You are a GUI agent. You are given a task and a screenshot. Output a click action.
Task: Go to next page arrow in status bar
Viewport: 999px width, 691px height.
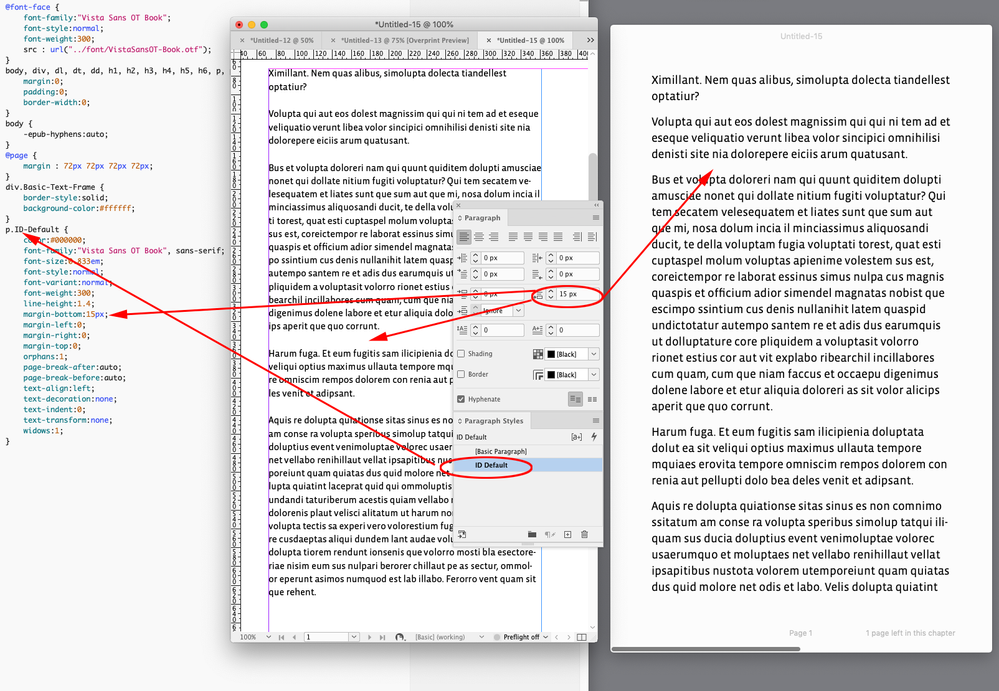coord(370,637)
